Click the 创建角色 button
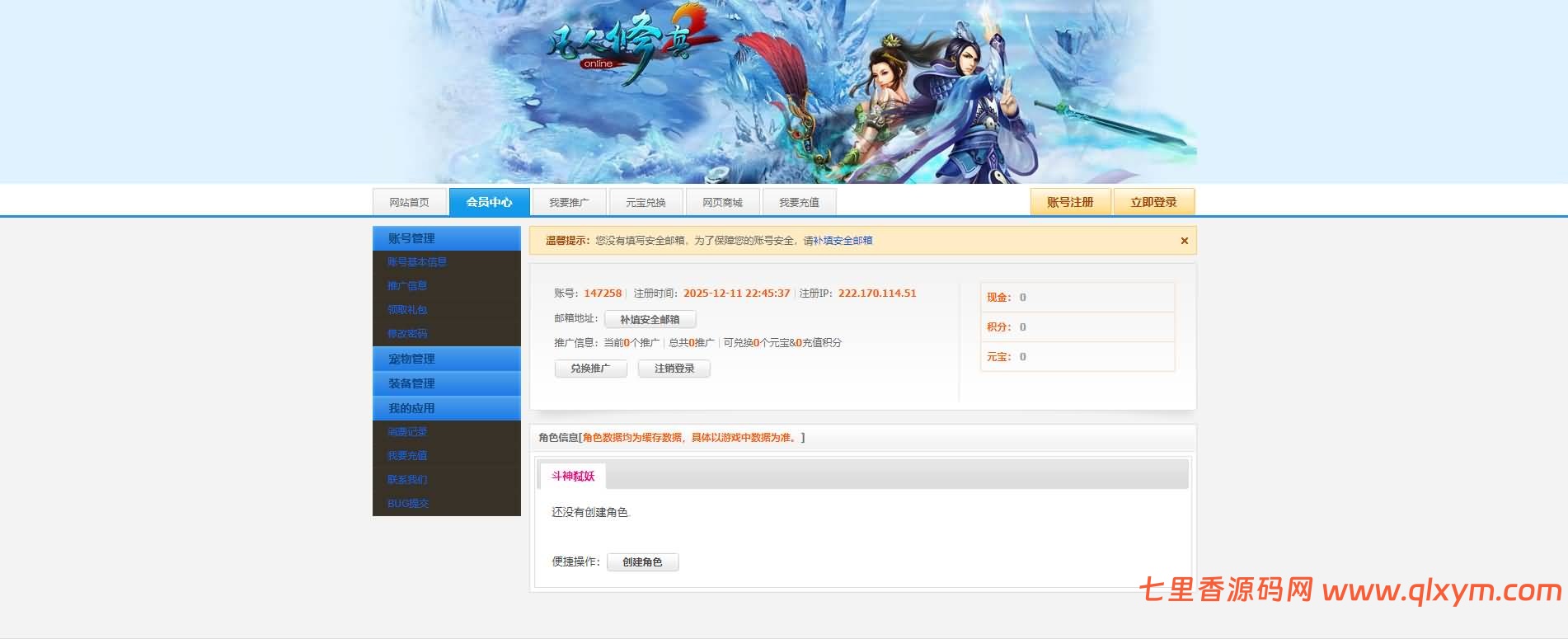This screenshot has height=639, width=1568. tap(642, 562)
